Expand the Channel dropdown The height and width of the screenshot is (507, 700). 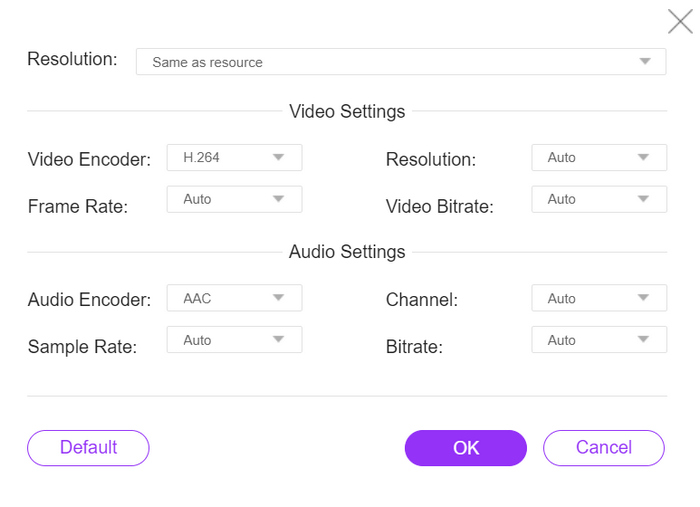point(599,298)
